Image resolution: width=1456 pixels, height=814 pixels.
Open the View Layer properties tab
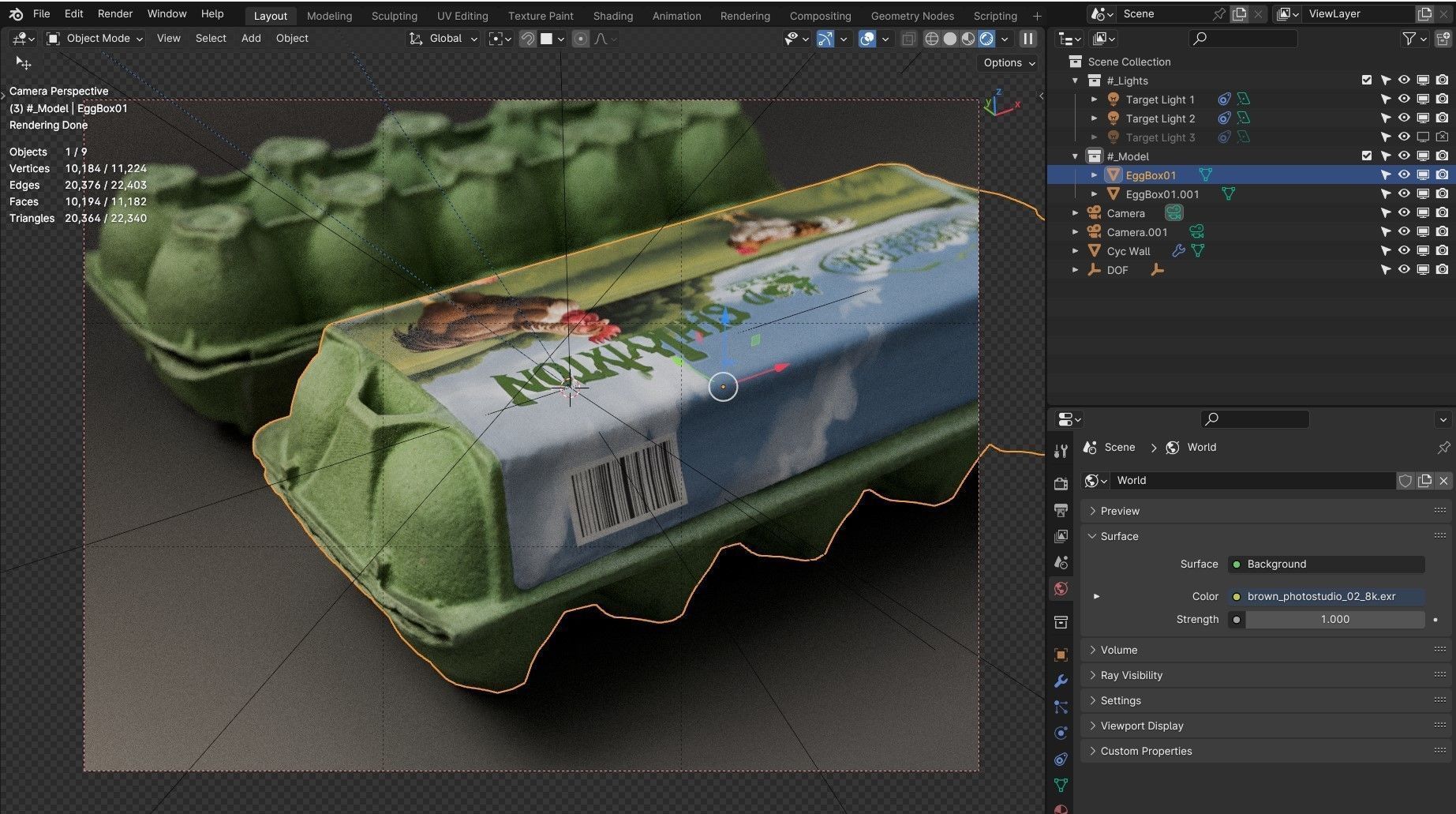click(1061, 536)
